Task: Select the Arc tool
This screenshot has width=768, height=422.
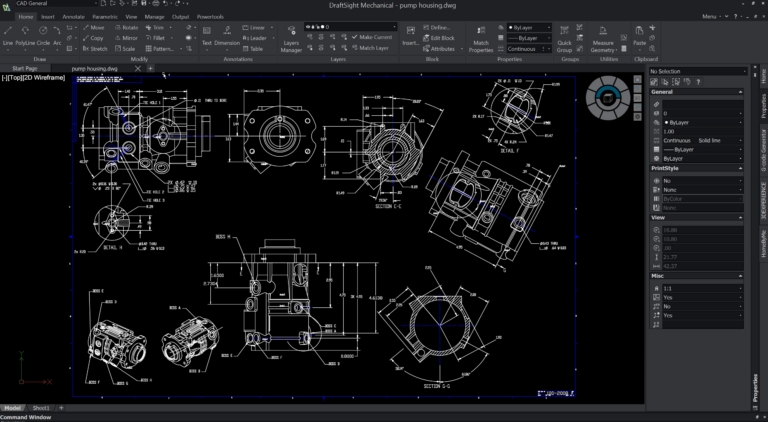Action: [x=57, y=36]
